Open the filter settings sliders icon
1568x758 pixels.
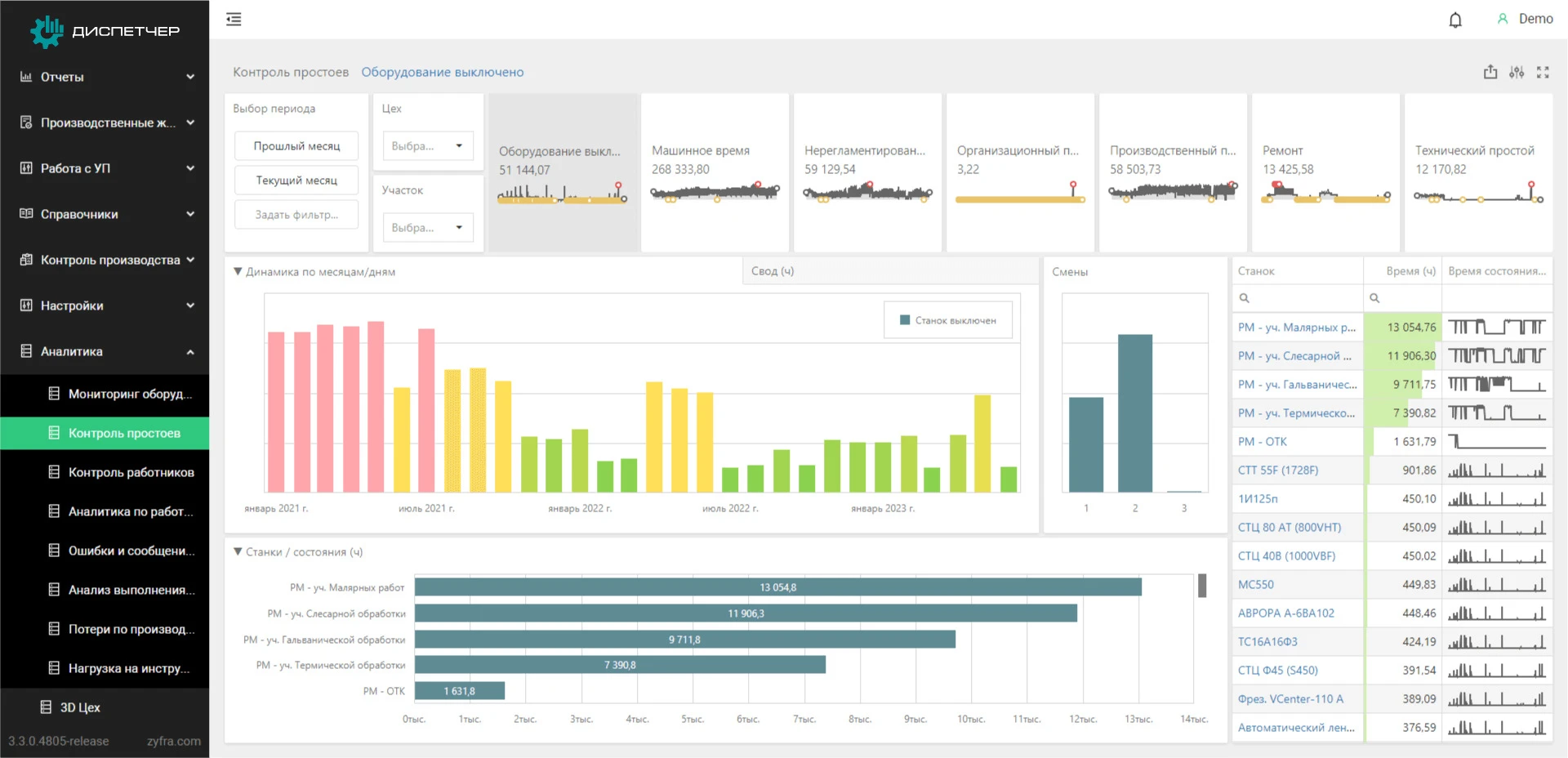click(x=1517, y=72)
